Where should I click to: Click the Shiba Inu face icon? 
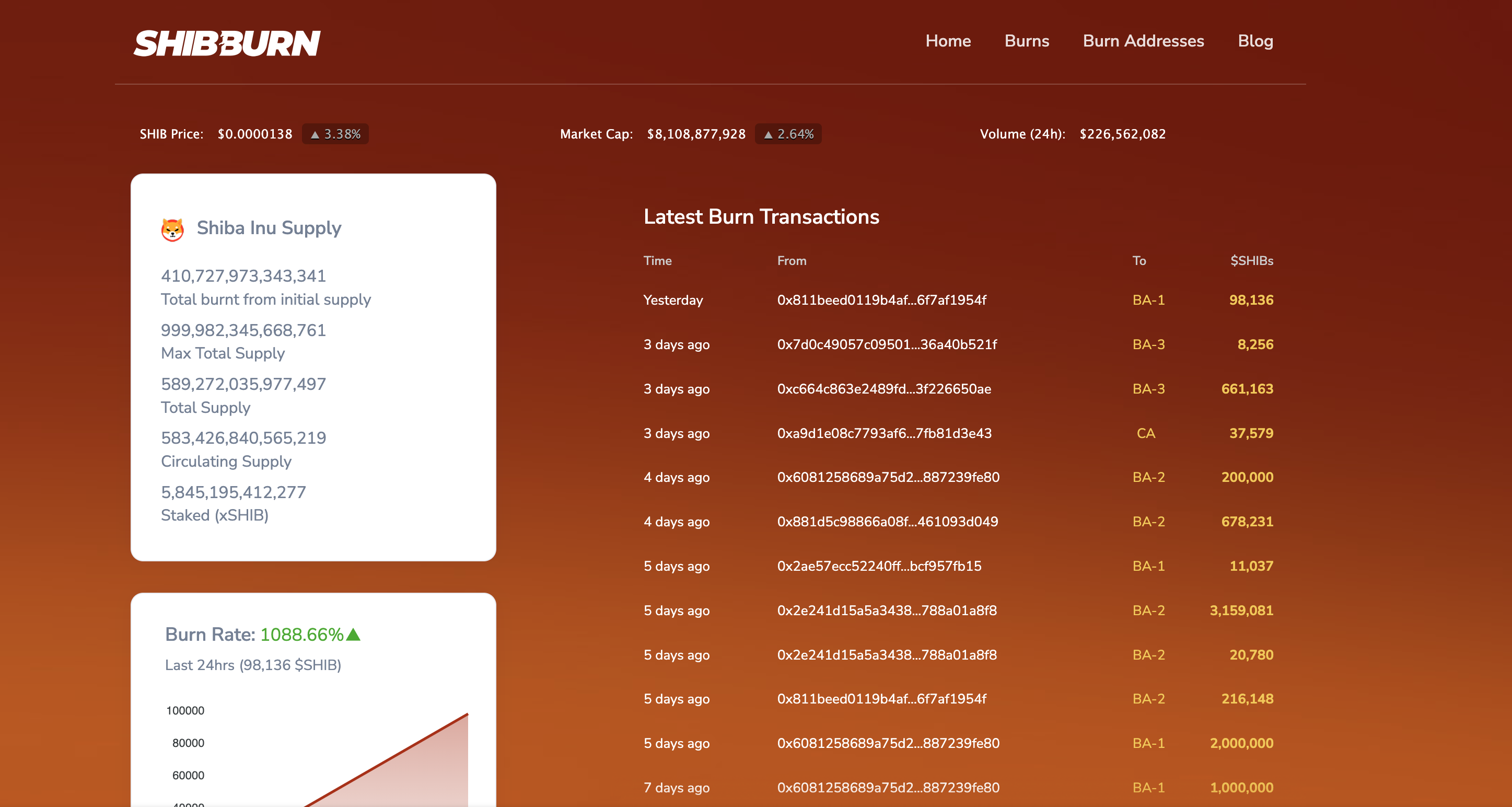172,229
